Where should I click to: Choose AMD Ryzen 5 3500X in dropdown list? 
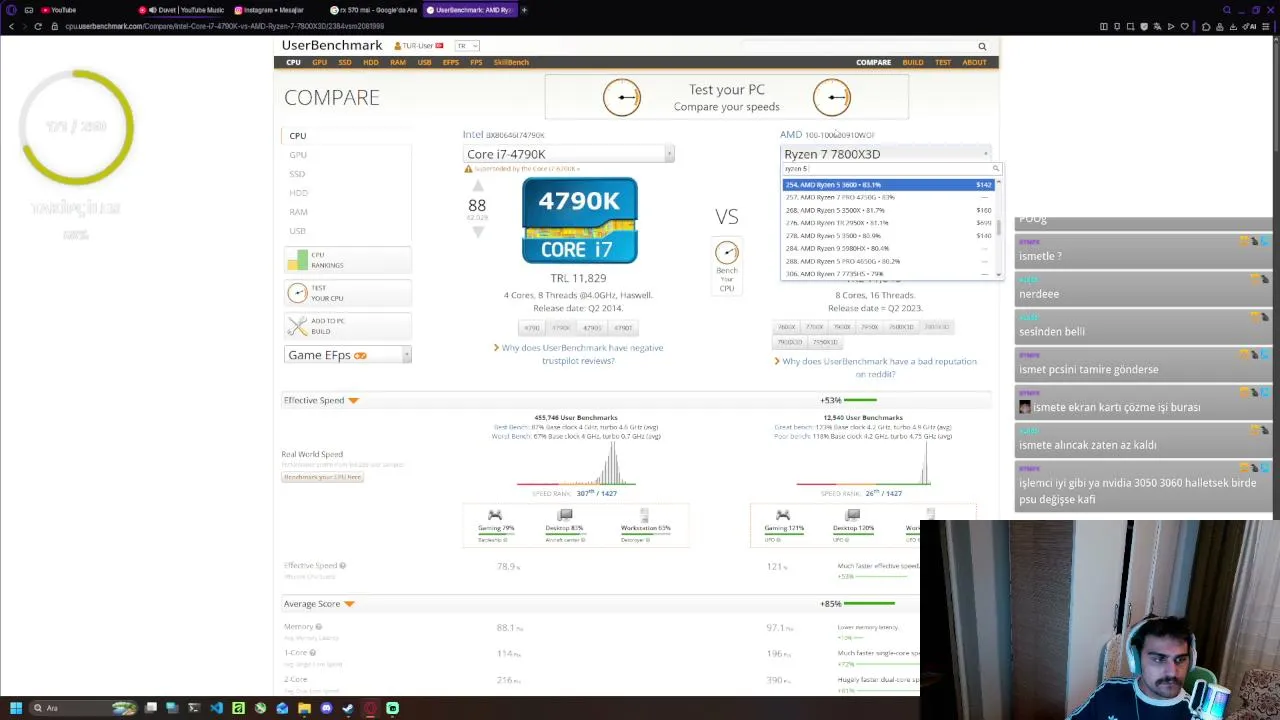pyautogui.click(x=888, y=211)
